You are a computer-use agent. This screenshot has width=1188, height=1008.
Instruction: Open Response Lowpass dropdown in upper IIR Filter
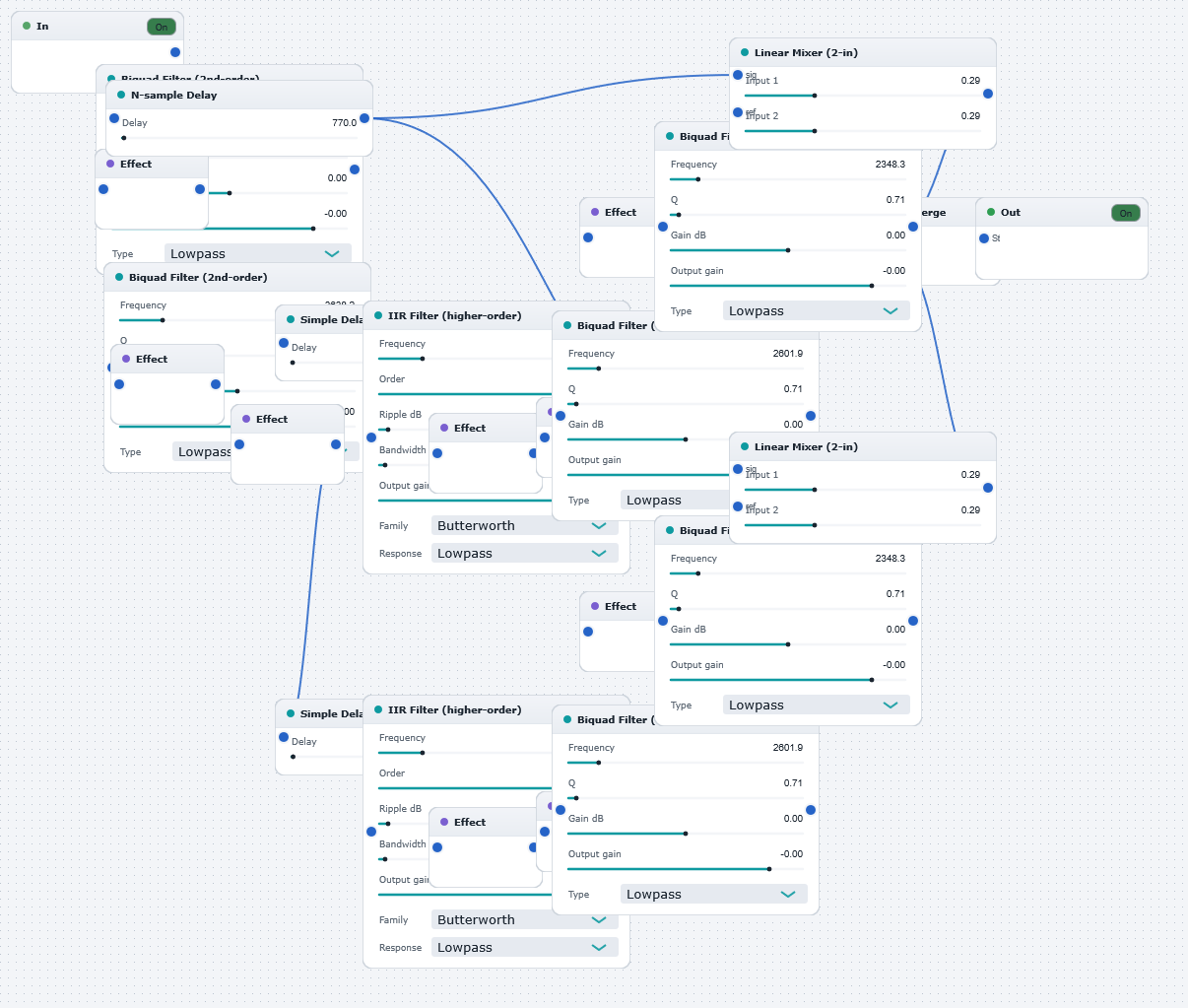[524, 554]
